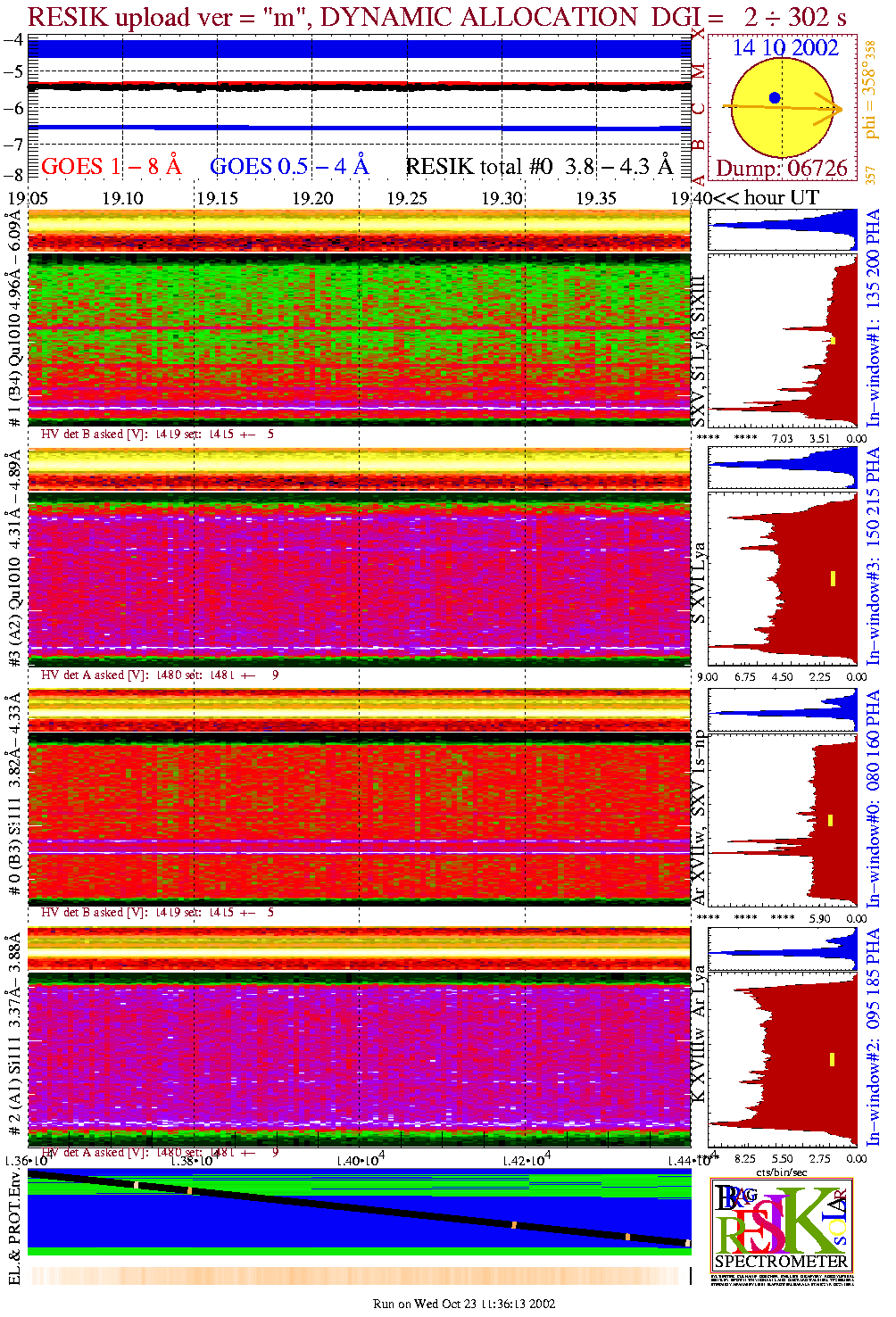
Task: Click the yellow marker in In-window#2 histogram
Action: (832, 1059)
